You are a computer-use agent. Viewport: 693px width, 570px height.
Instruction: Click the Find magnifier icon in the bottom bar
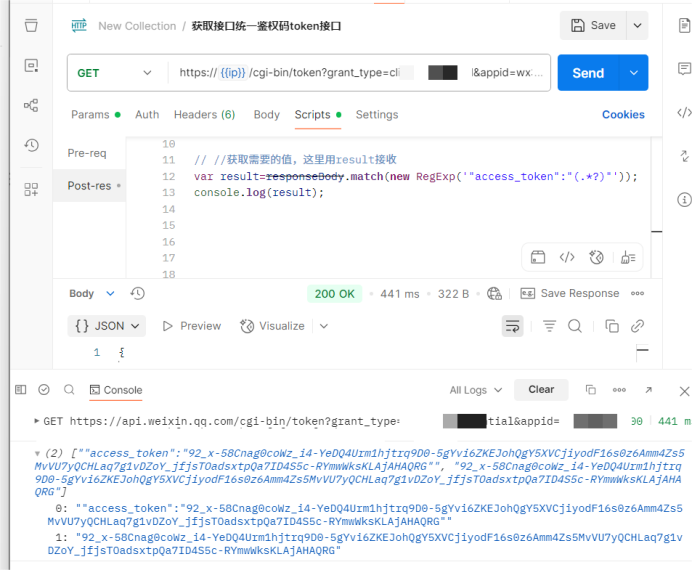[69, 390]
